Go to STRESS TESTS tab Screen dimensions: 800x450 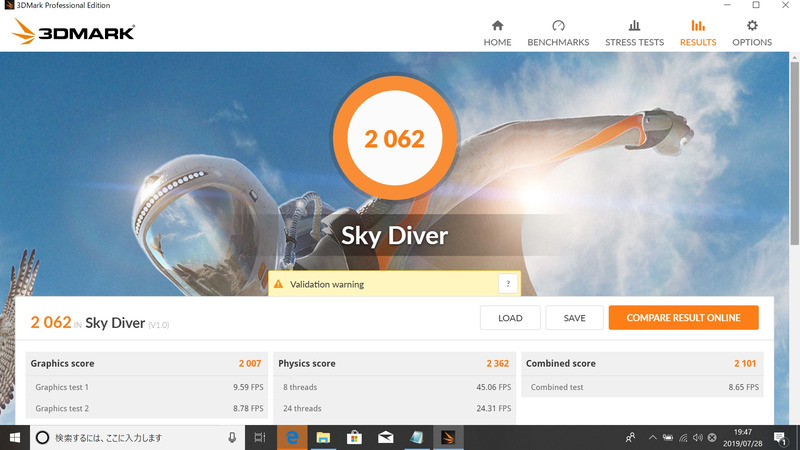634,33
